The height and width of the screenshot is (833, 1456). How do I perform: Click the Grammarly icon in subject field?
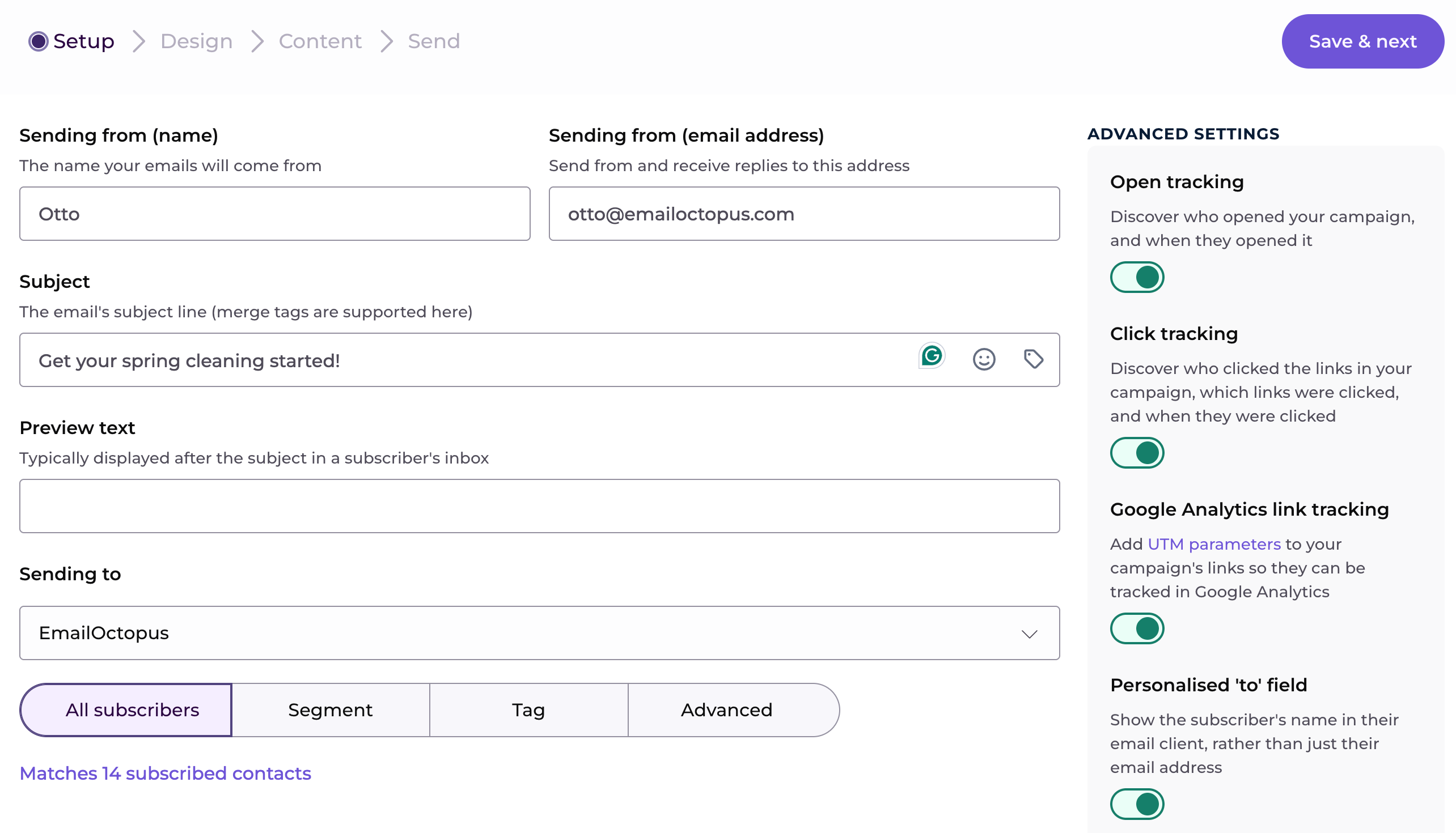coord(931,356)
